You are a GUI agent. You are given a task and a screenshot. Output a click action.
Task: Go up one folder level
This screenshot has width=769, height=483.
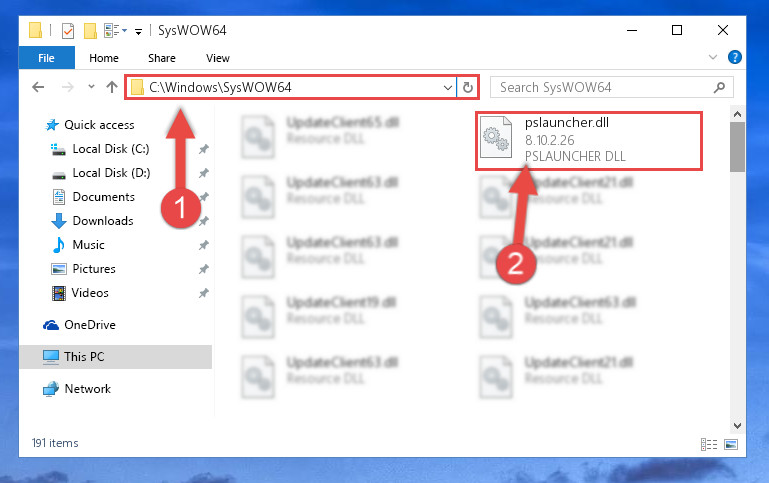point(112,87)
